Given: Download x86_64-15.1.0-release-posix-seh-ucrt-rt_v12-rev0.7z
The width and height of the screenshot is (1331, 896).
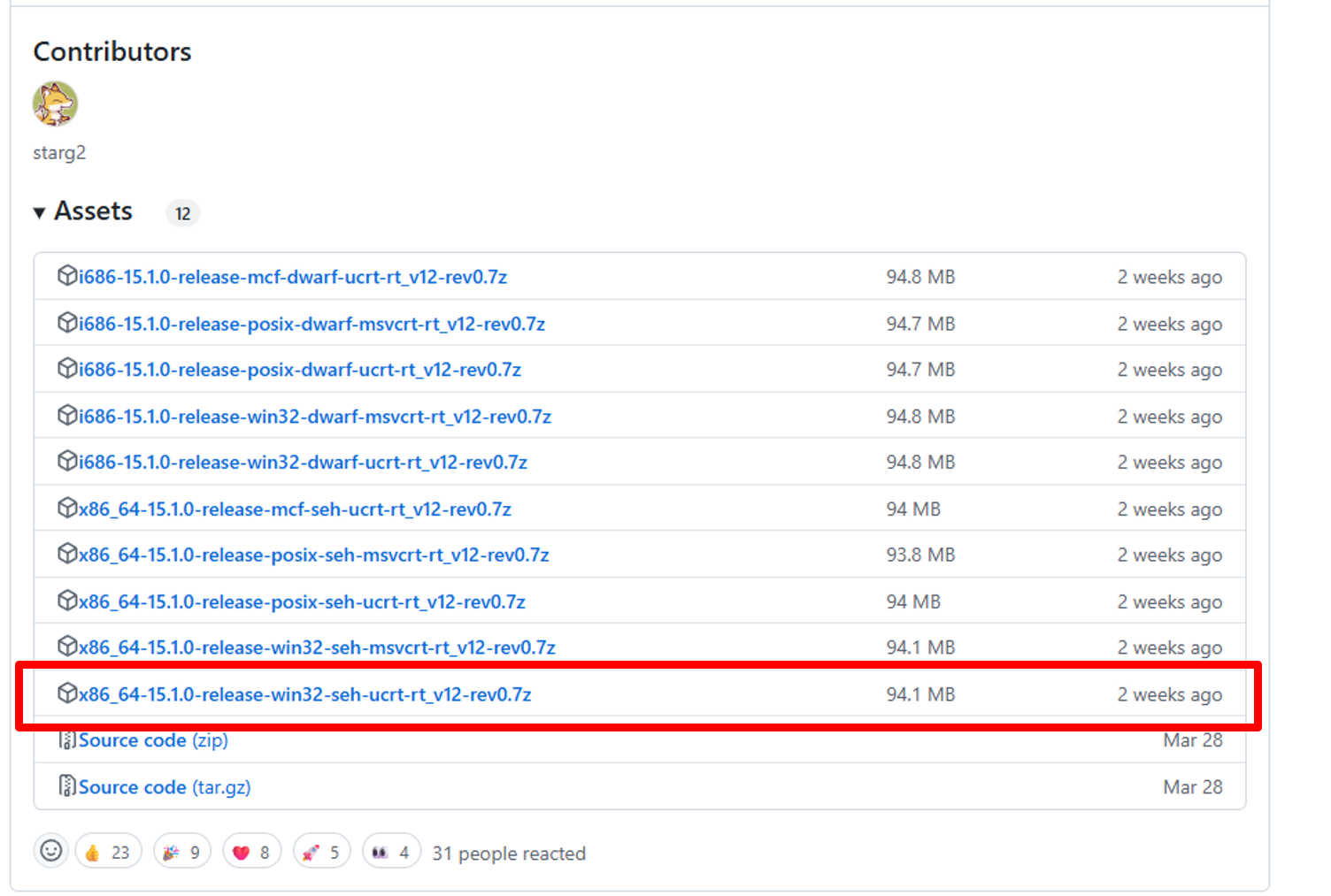Looking at the screenshot, I should coord(302,602).
